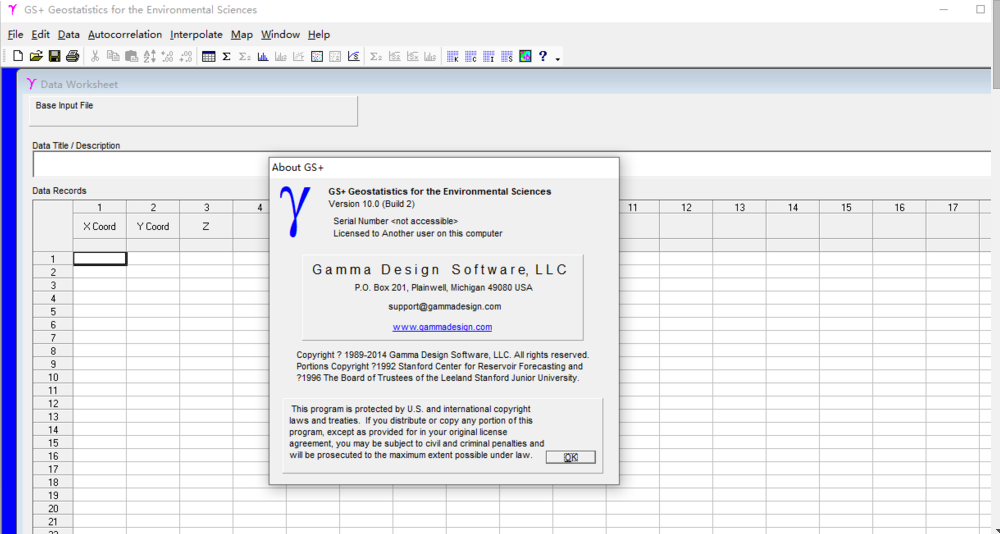This screenshot has height=534, width=1000.
Task: Open the Autocorrelation menu
Action: click(125, 34)
